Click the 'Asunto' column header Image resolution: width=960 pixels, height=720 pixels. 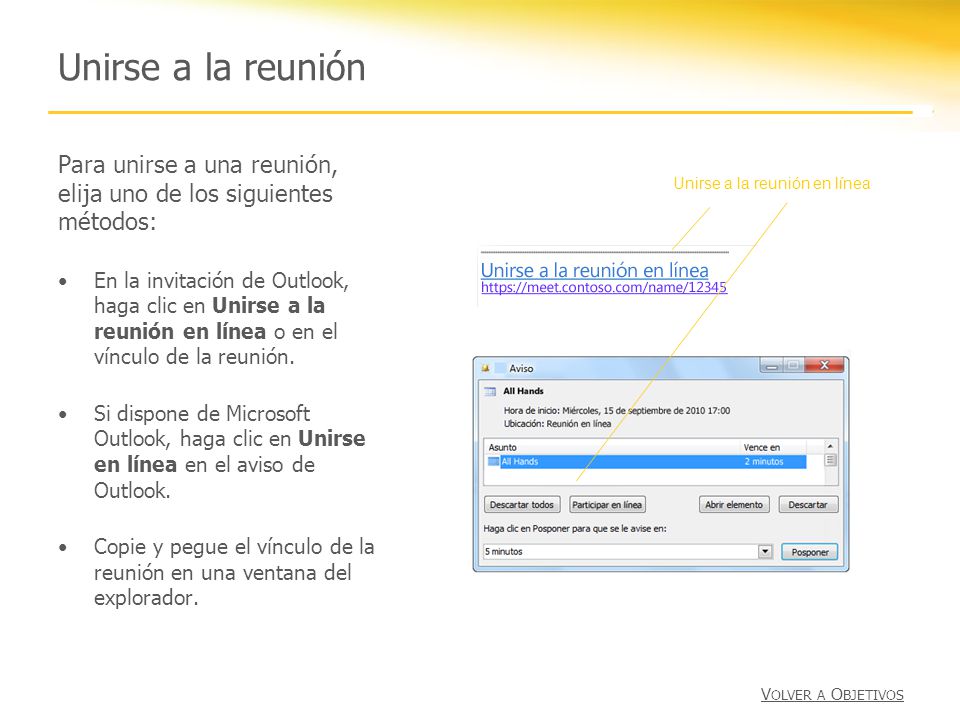tap(503, 448)
